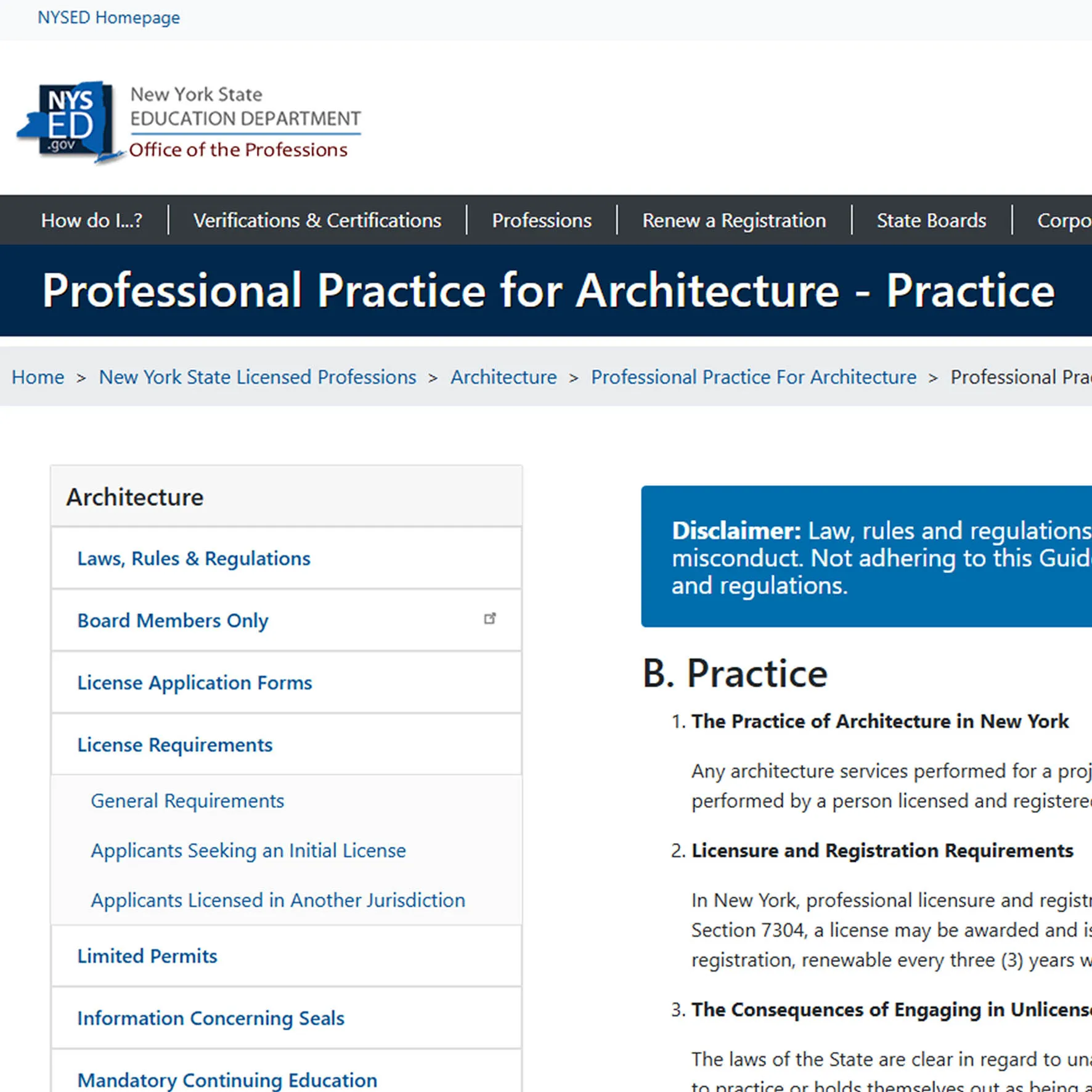Open the Professions menu

pos(542,221)
